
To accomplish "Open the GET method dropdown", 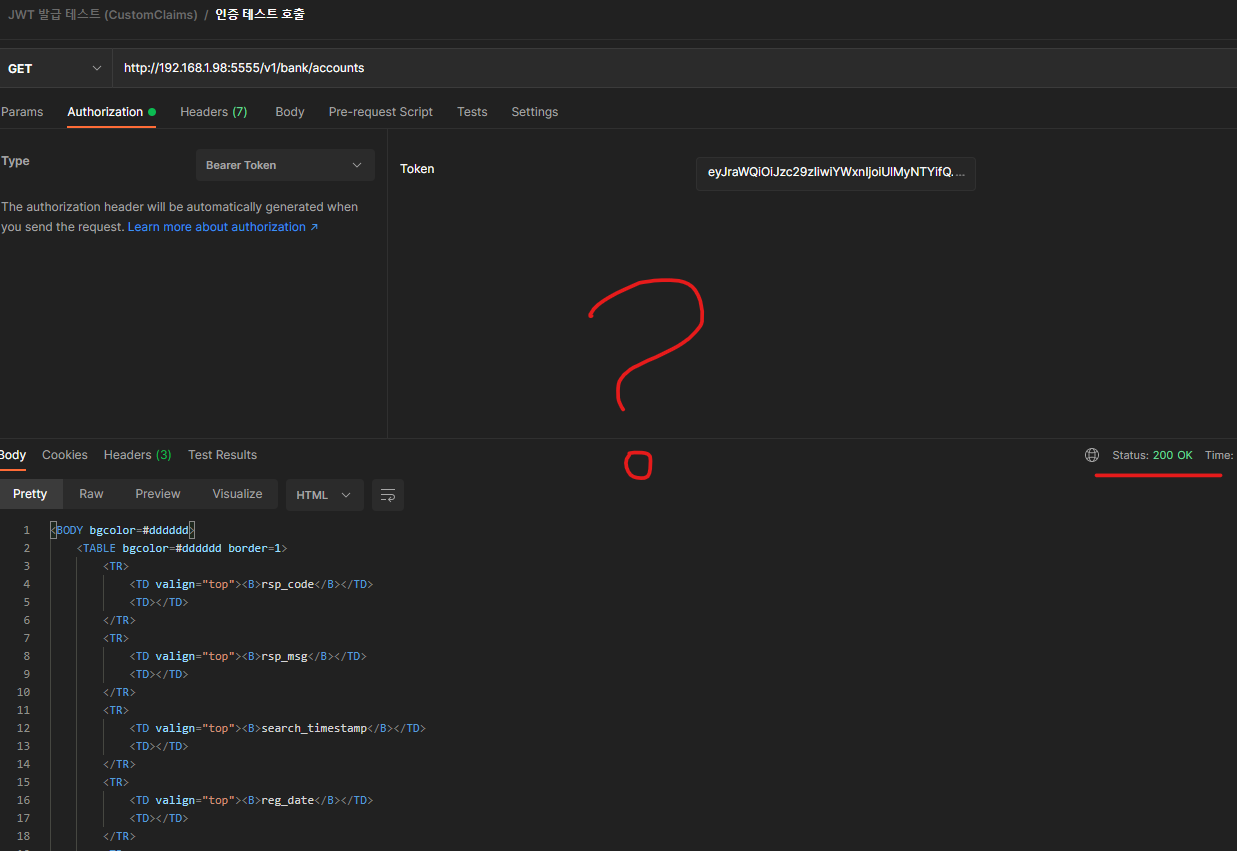I will coord(55,68).
